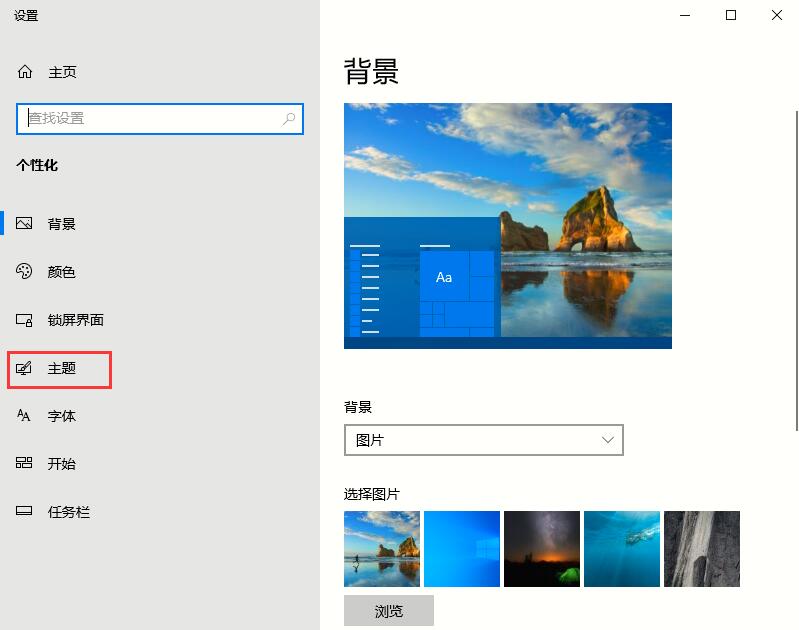Select the gray rock cliff wallpaper thumbnail
Image resolution: width=799 pixels, height=630 pixels.
(702, 549)
